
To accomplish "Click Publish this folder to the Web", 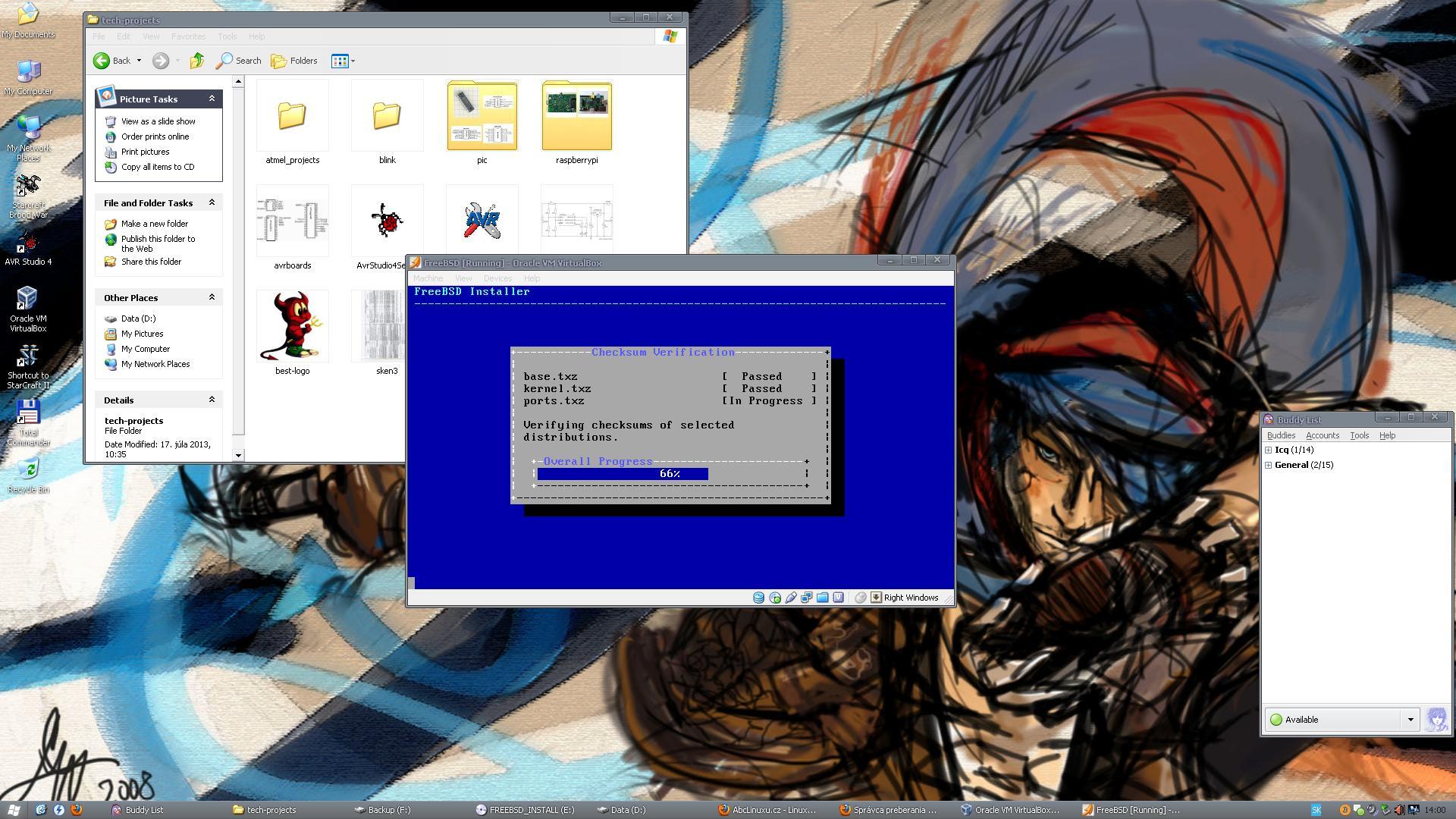I will (x=158, y=243).
